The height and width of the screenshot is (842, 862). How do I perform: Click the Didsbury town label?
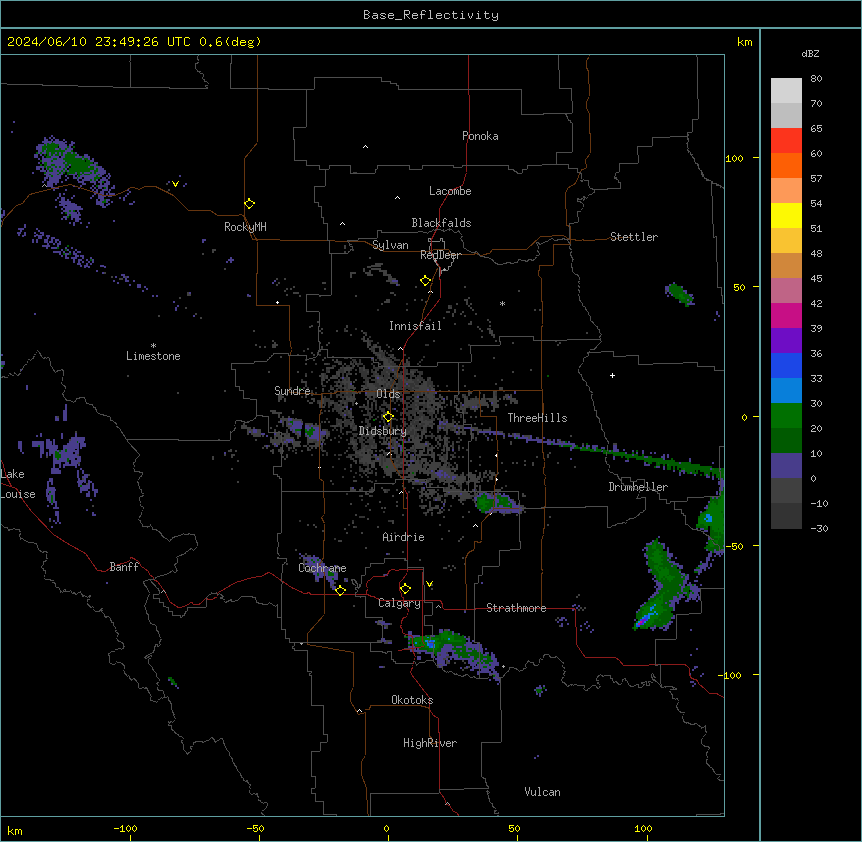[383, 431]
